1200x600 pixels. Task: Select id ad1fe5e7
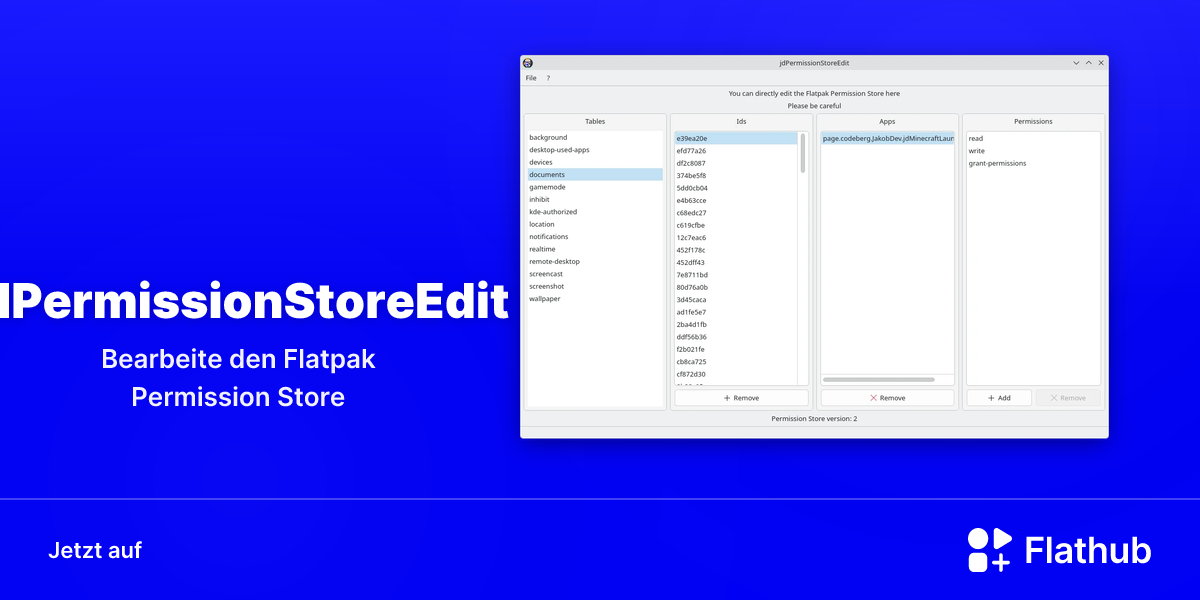[x=736, y=312]
